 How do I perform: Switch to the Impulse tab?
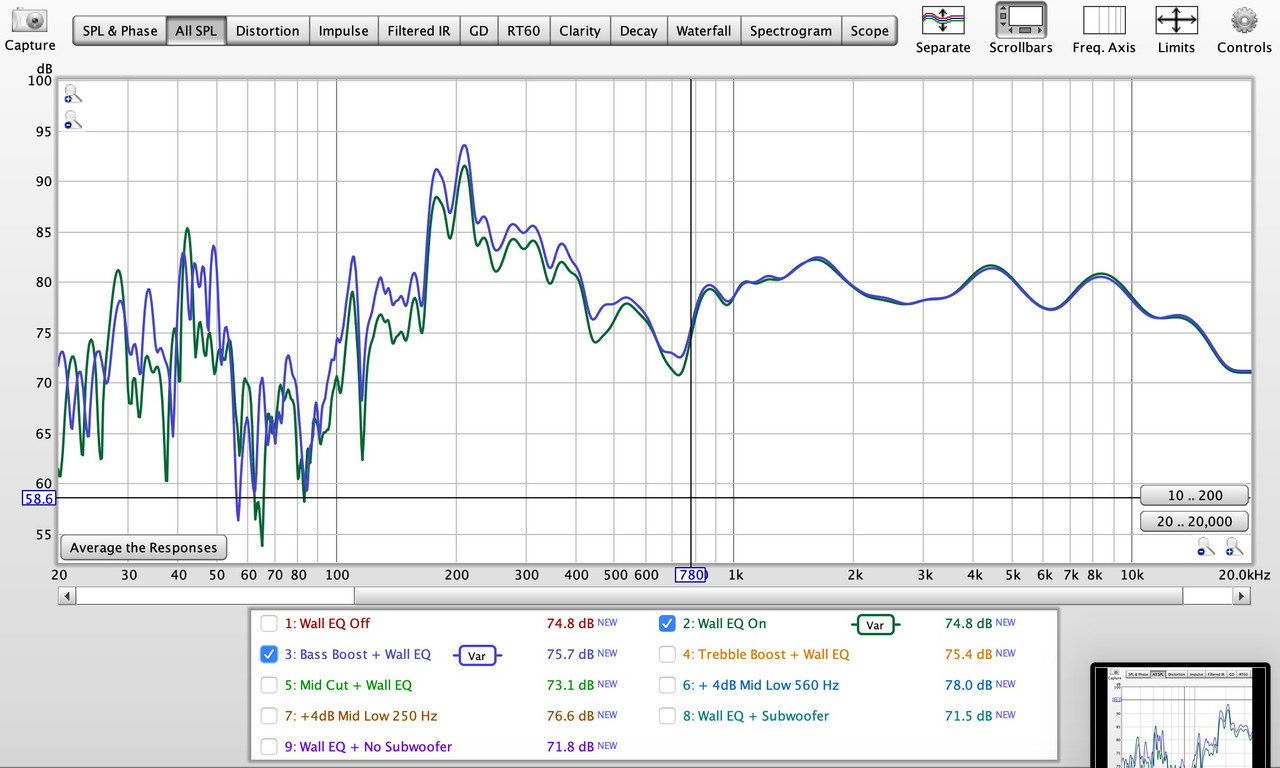343,31
